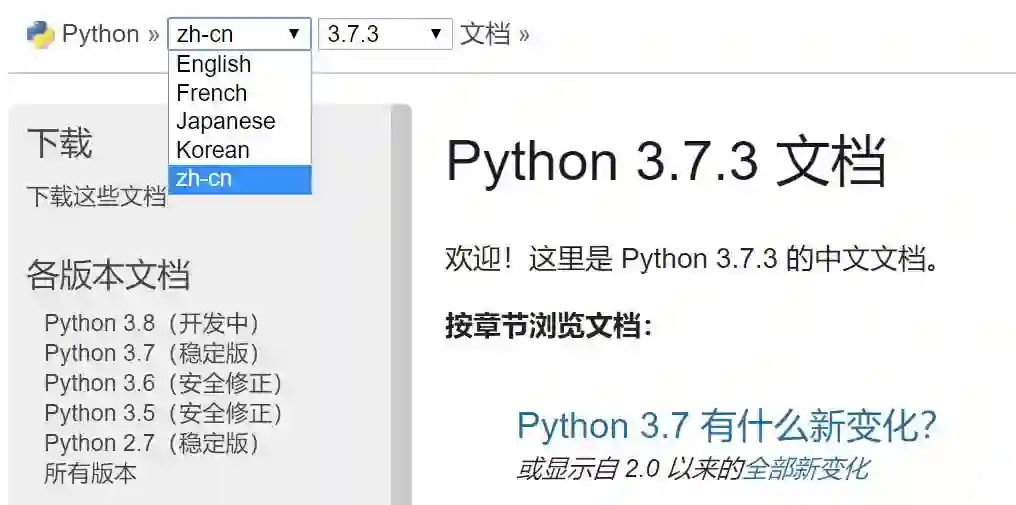This screenshot has height=505, width=1016.
Task: Open Python 3.7 有什么新变化? link
Action: pyautogui.click(x=727, y=427)
